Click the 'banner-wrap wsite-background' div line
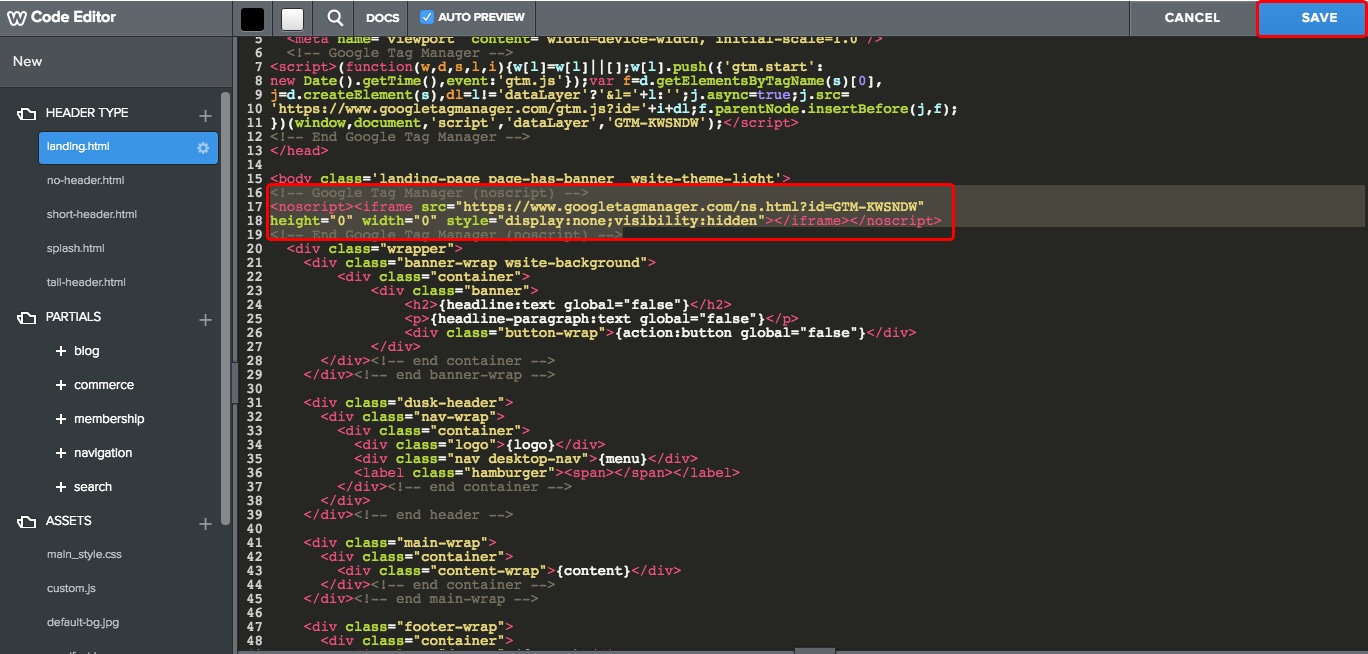The width and height of the screenshot is (1368, 654). coord(480,263)
